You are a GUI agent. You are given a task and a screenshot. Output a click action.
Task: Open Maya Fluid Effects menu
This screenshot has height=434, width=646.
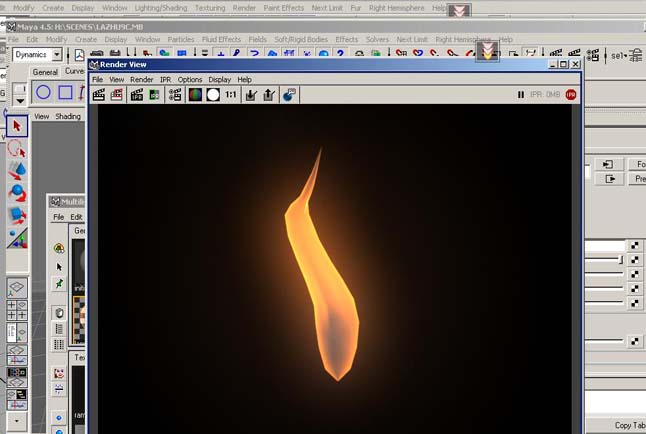click(x=221, y=40)
